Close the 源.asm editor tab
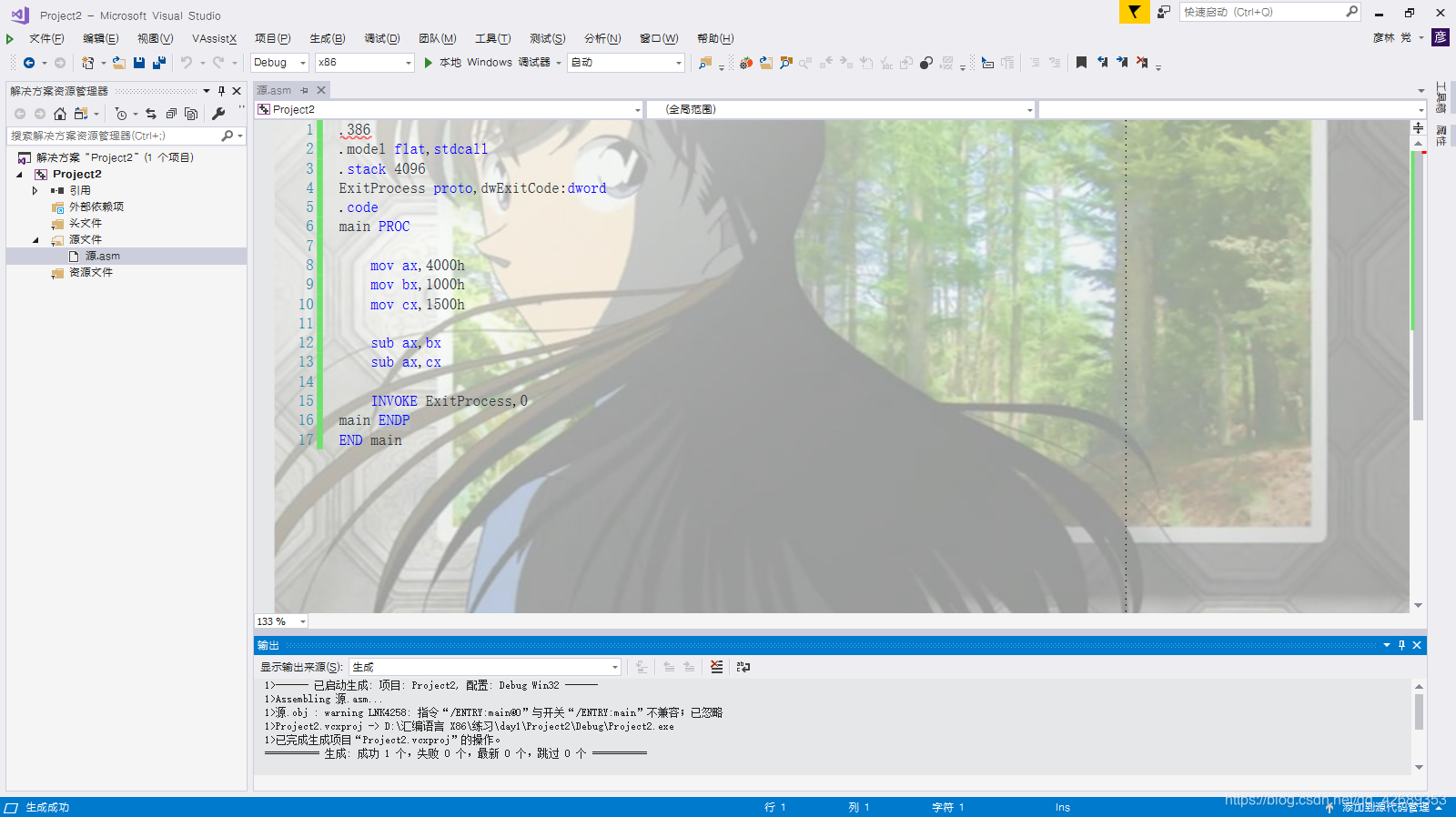Image resolution: width=1456 pixels, height=817 pixels. point(321,90)
